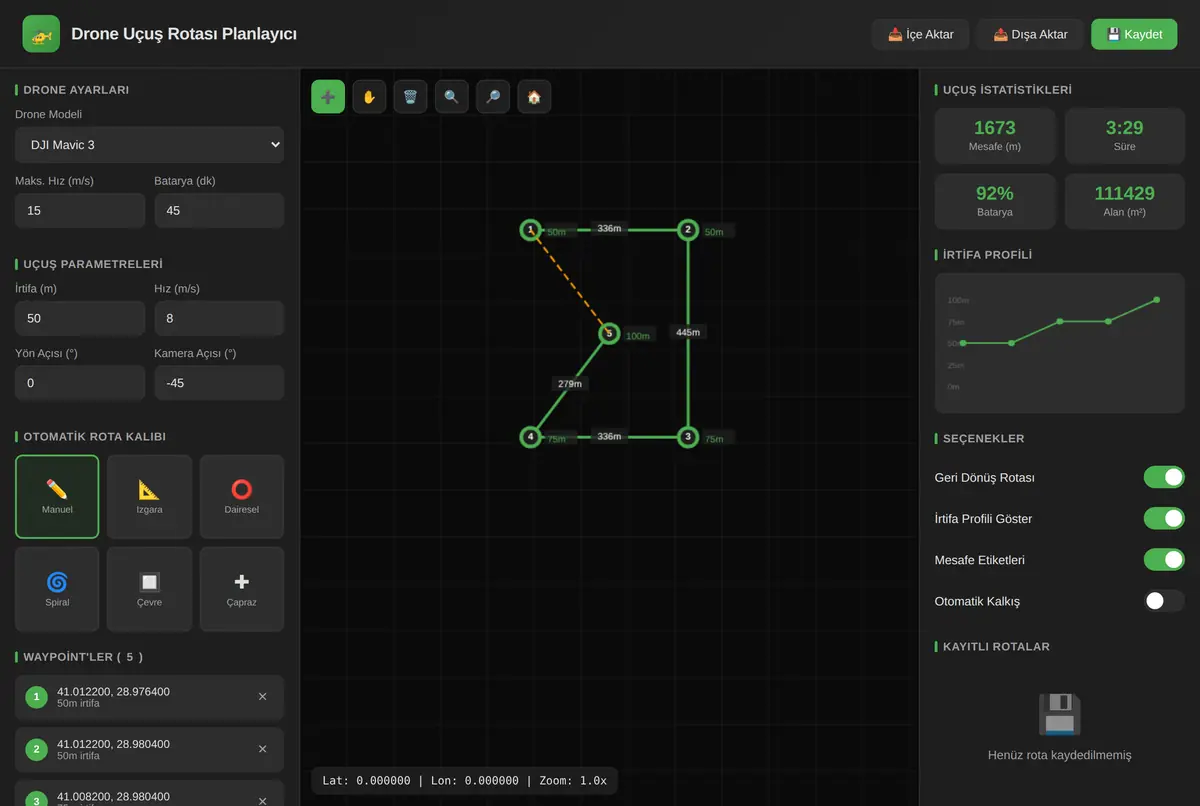This screenshot has height=806, width=1200.
Task: Click the 279m distance label on the map
Action: click(x=570, y=383)
